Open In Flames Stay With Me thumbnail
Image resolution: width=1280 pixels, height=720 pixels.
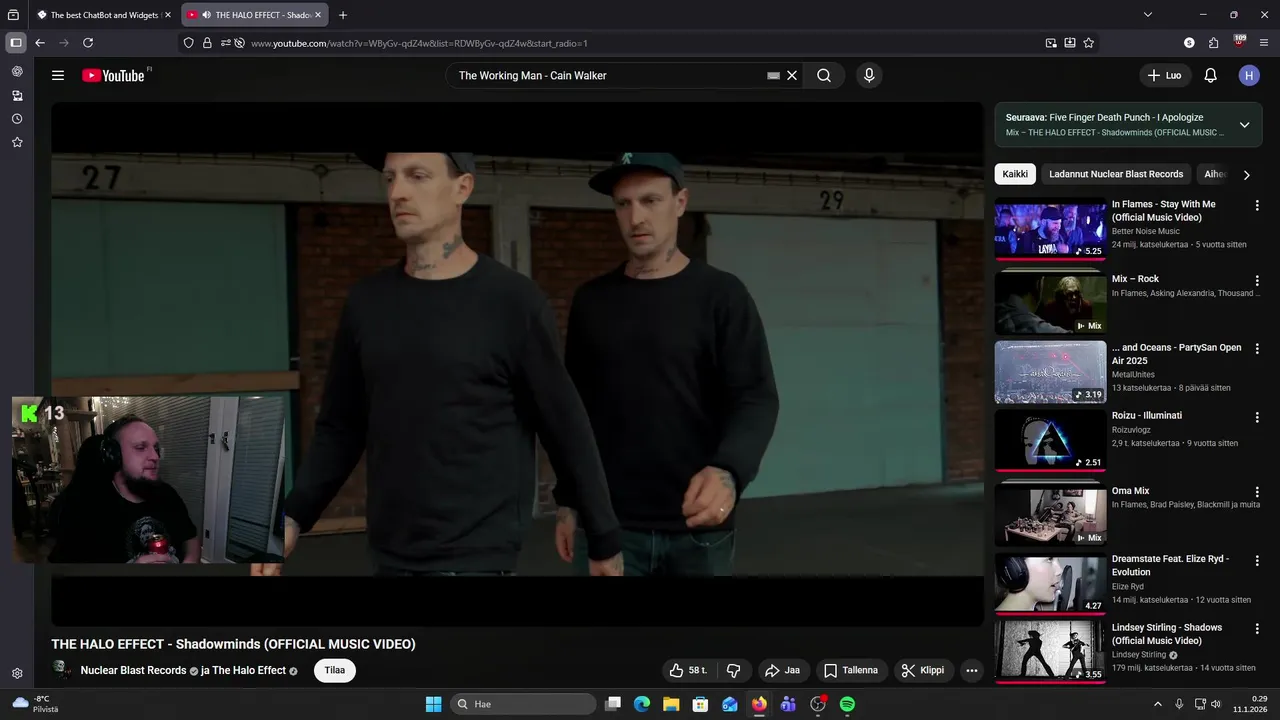1050,231
